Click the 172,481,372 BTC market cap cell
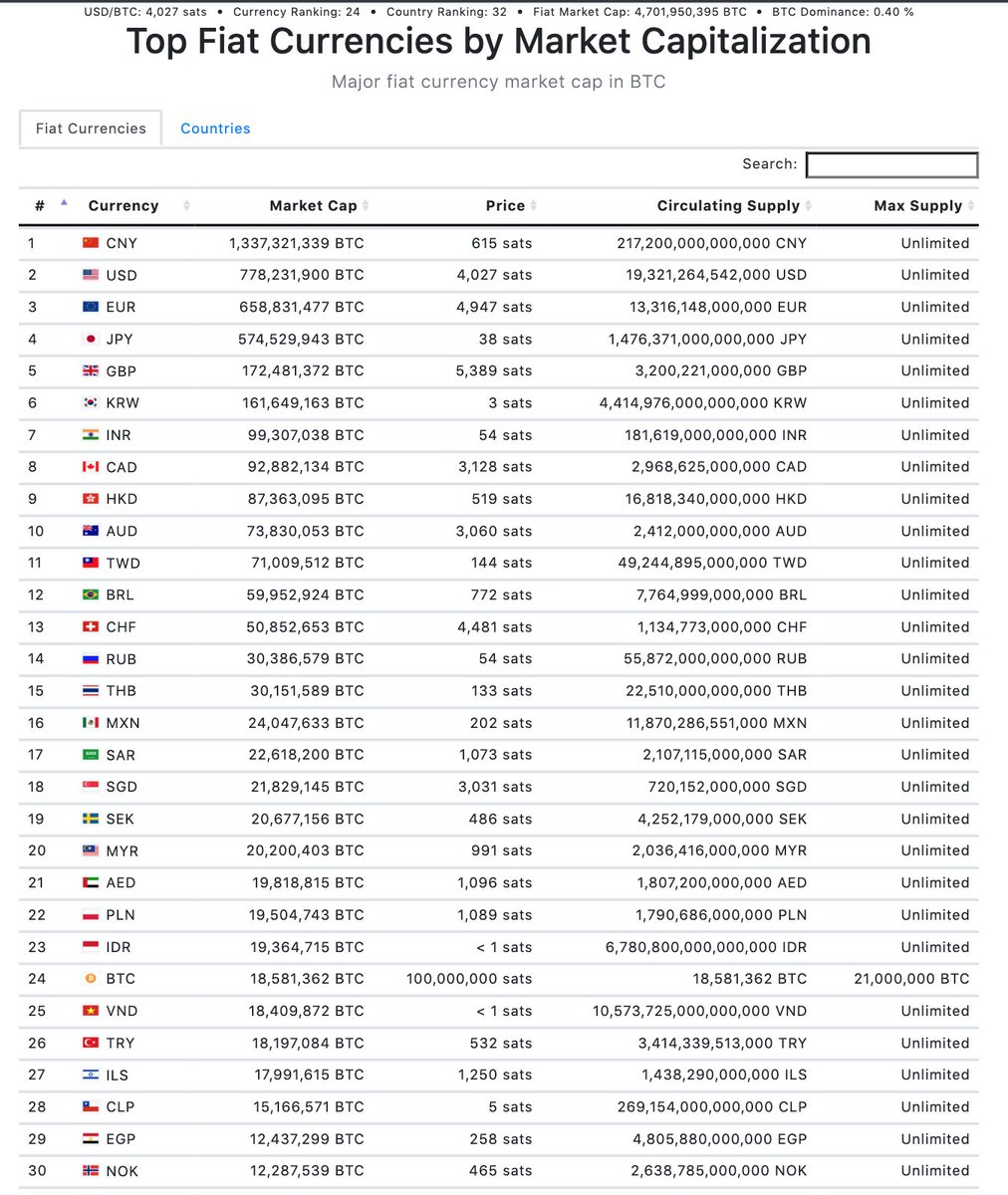The width and height of the screenshot is (1008, 1195). [302, 370]
